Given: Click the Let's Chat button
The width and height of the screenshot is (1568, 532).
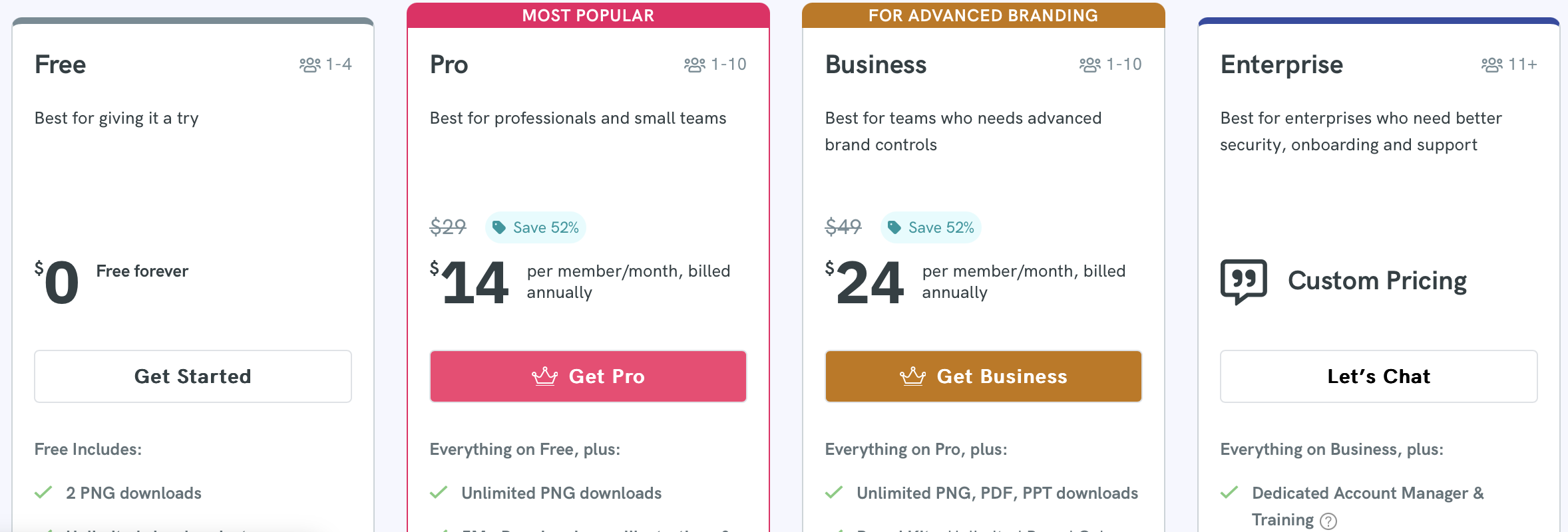Looking at the screenshot, I should (x=1379, y=376).
